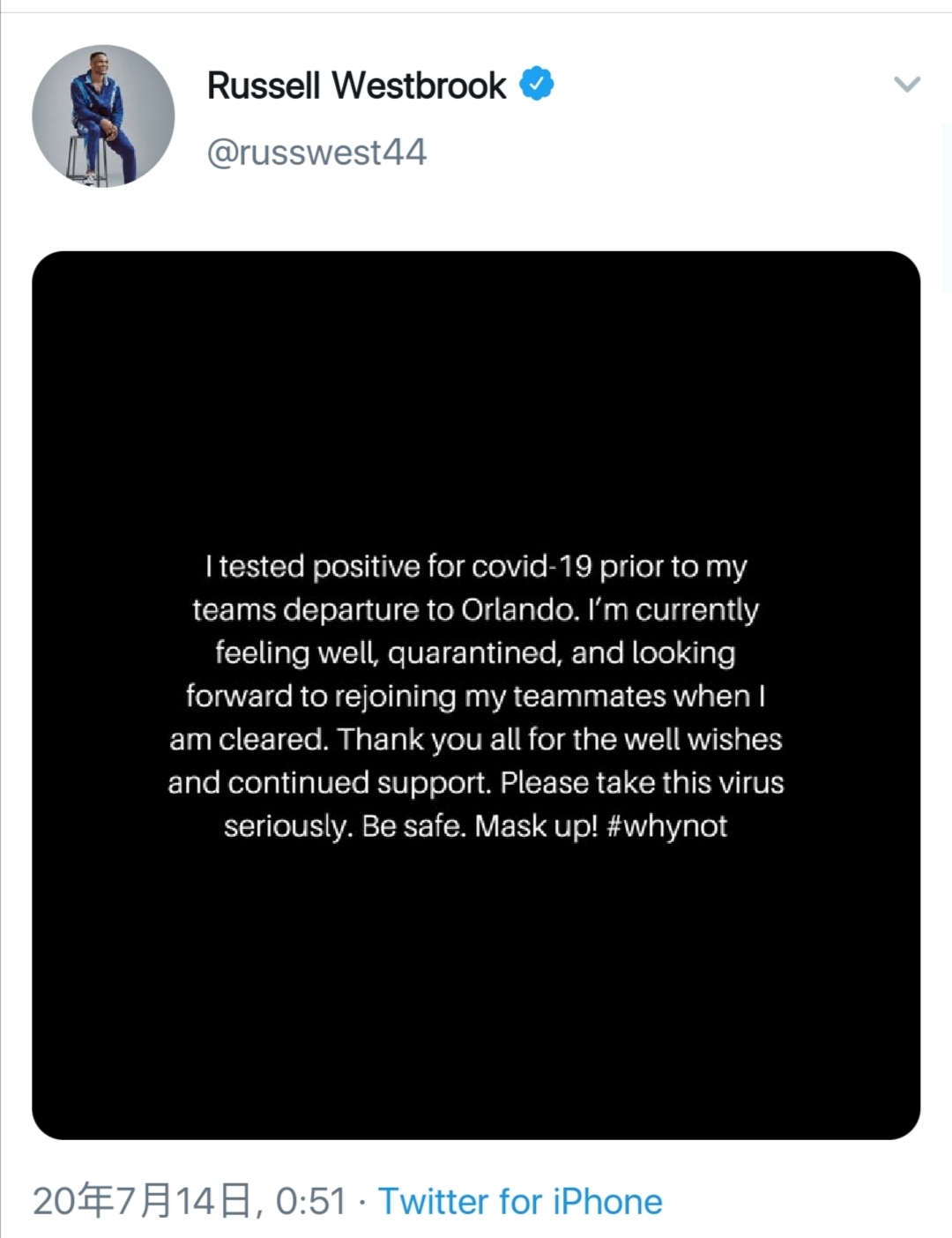Open the black statement image attachment

coord(476,695)
